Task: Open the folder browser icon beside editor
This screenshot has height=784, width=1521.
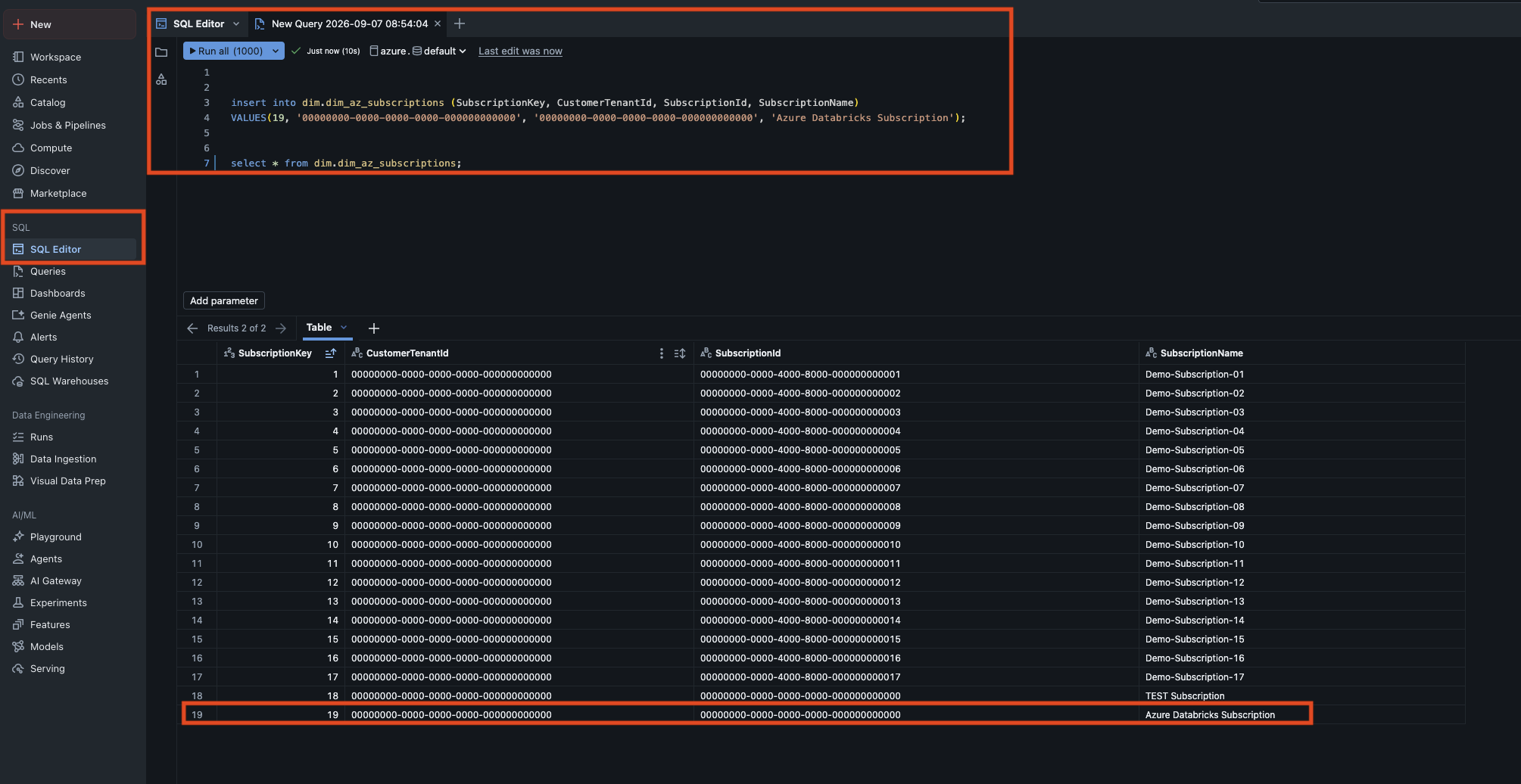Action: click(x=161, y=52)
